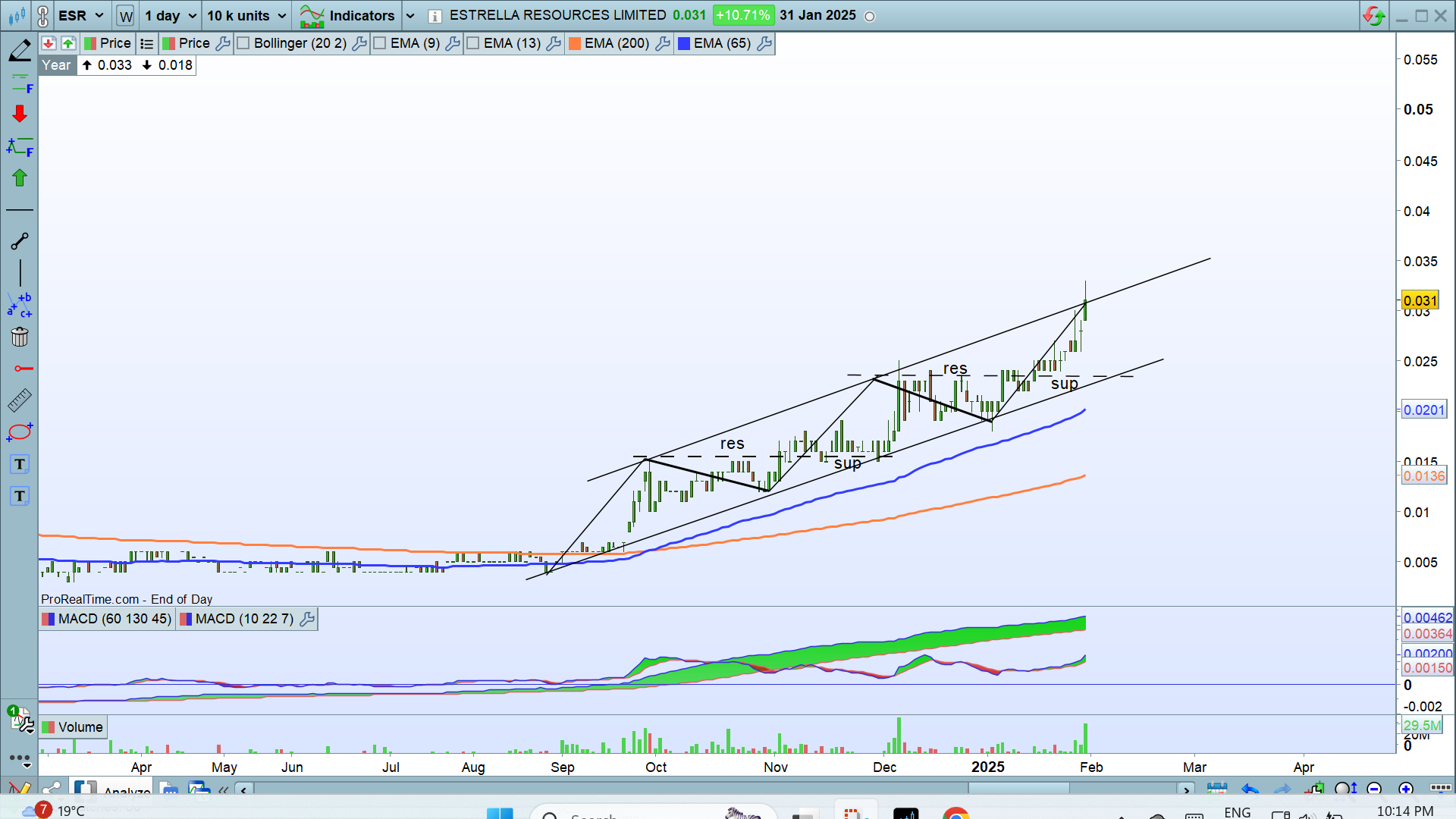Open settings wrench for MACD (10 22 7)

click(307, 619)
